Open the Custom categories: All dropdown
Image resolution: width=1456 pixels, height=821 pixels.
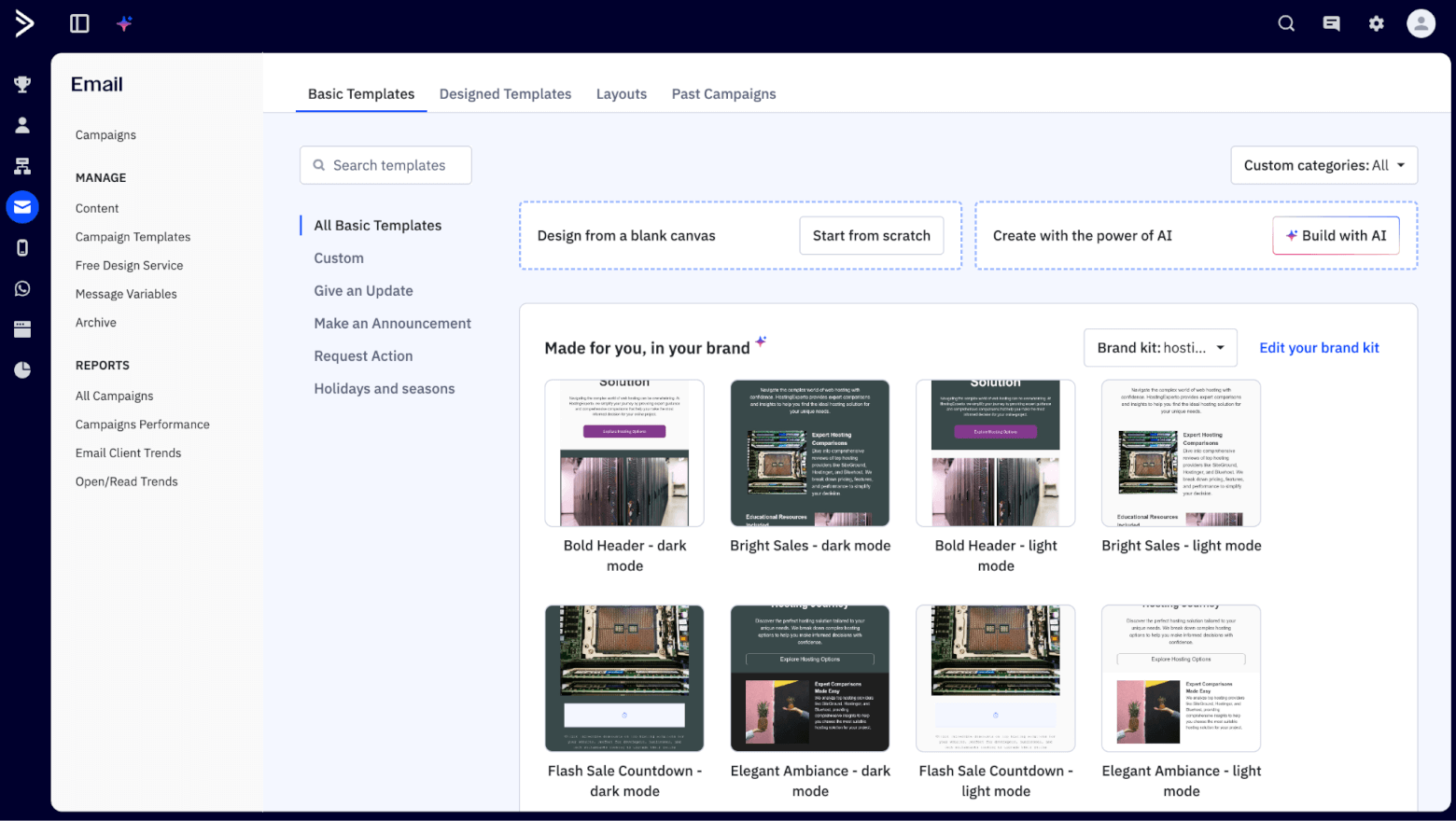click(1323, 165)
